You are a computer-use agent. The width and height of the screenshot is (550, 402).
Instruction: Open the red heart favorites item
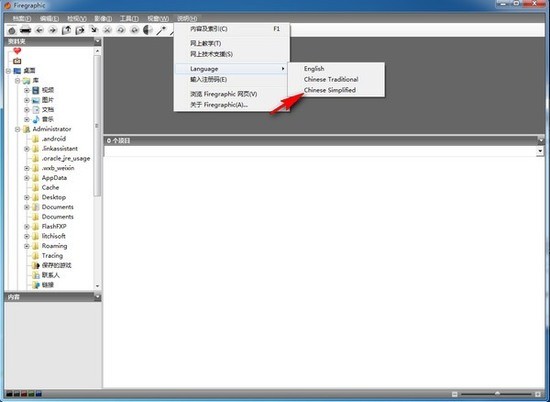17,51
